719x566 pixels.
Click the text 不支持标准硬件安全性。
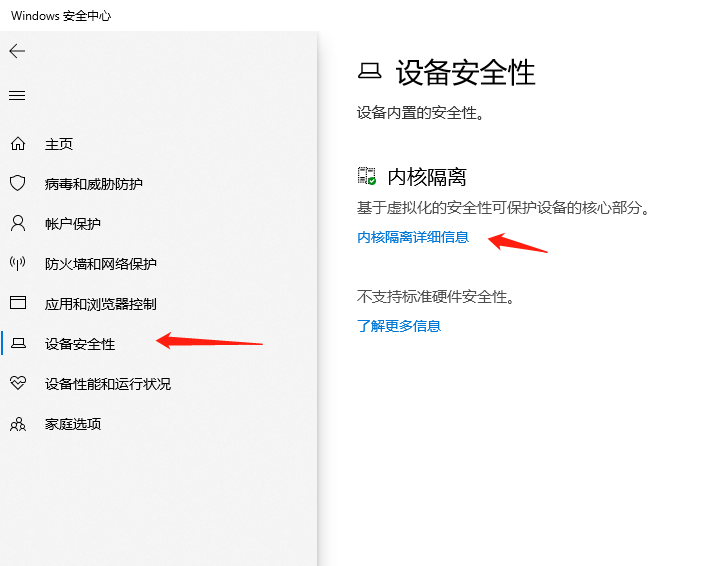436,297
